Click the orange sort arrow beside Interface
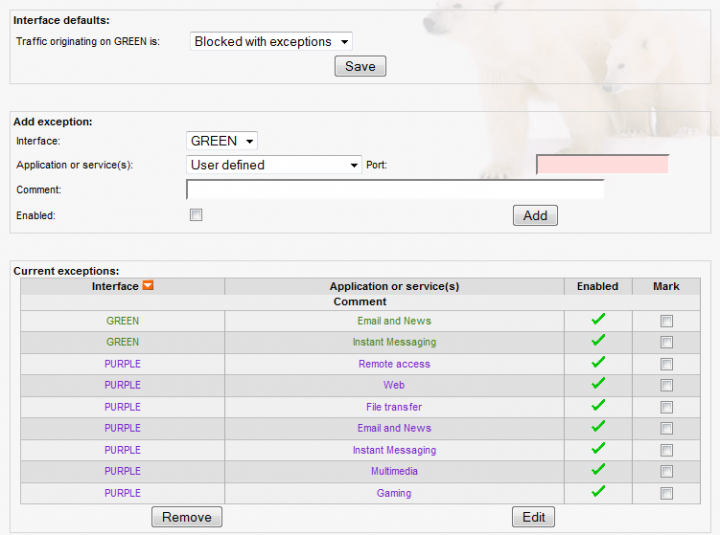 coord(148,286)
